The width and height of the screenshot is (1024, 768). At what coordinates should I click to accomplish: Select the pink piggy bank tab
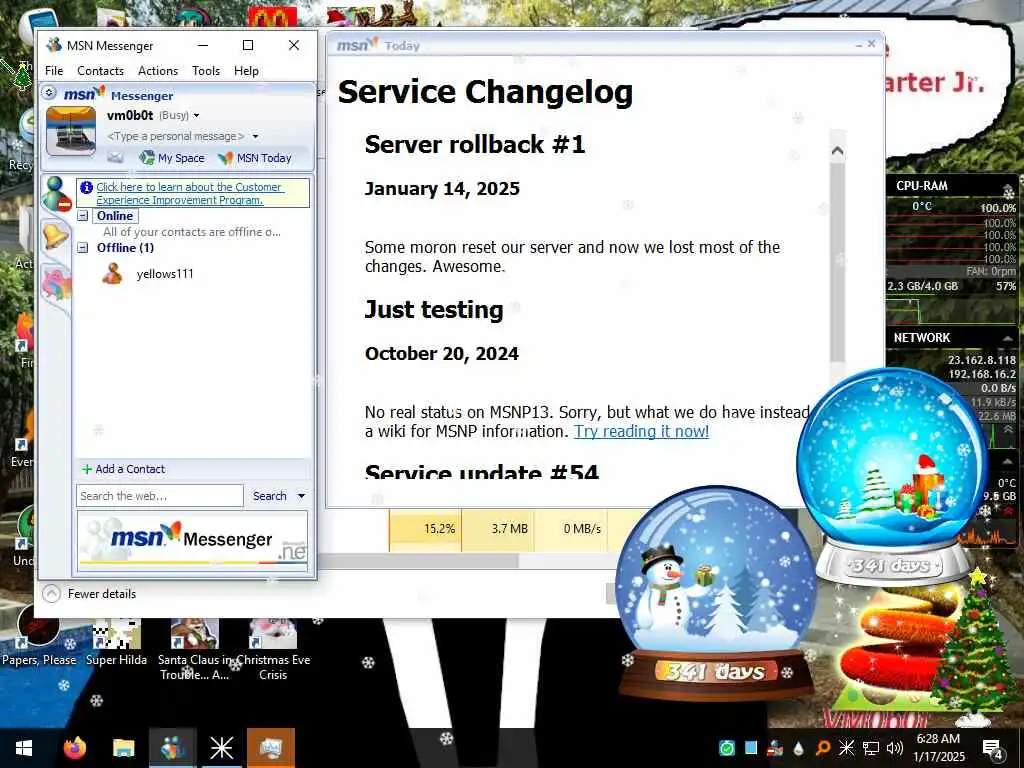tap(57, 285)
